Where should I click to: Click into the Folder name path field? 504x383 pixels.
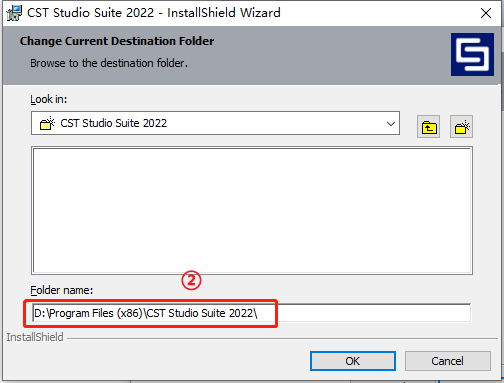252,313
